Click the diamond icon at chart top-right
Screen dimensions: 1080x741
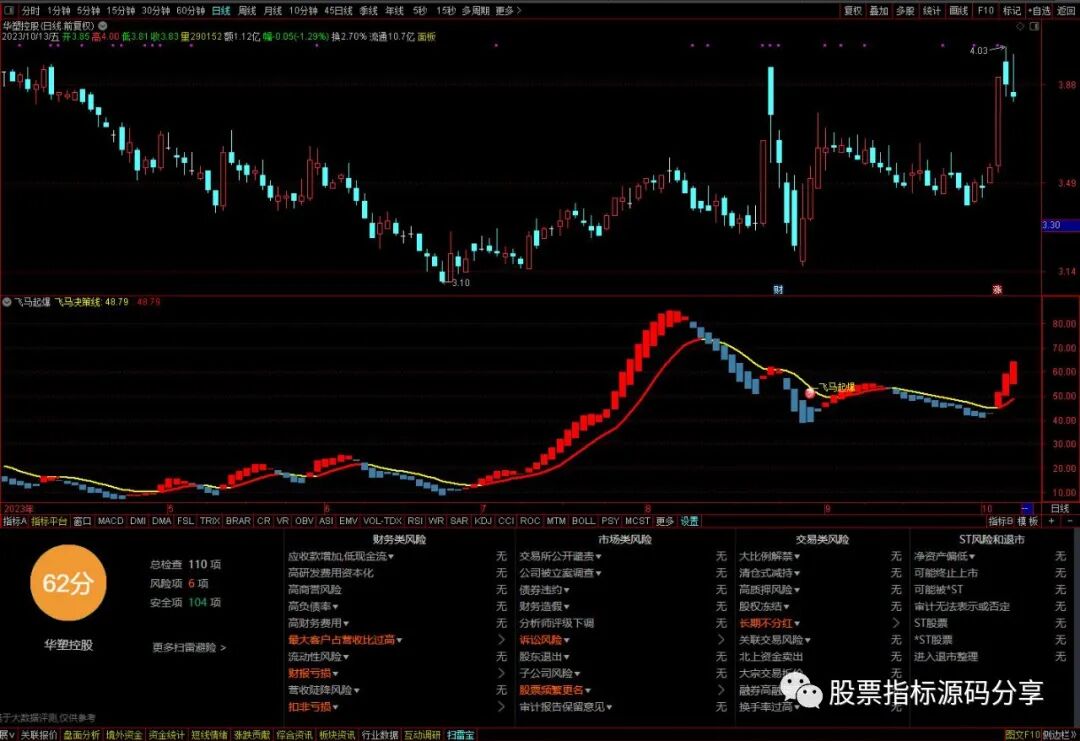[x=1020, y=26]
